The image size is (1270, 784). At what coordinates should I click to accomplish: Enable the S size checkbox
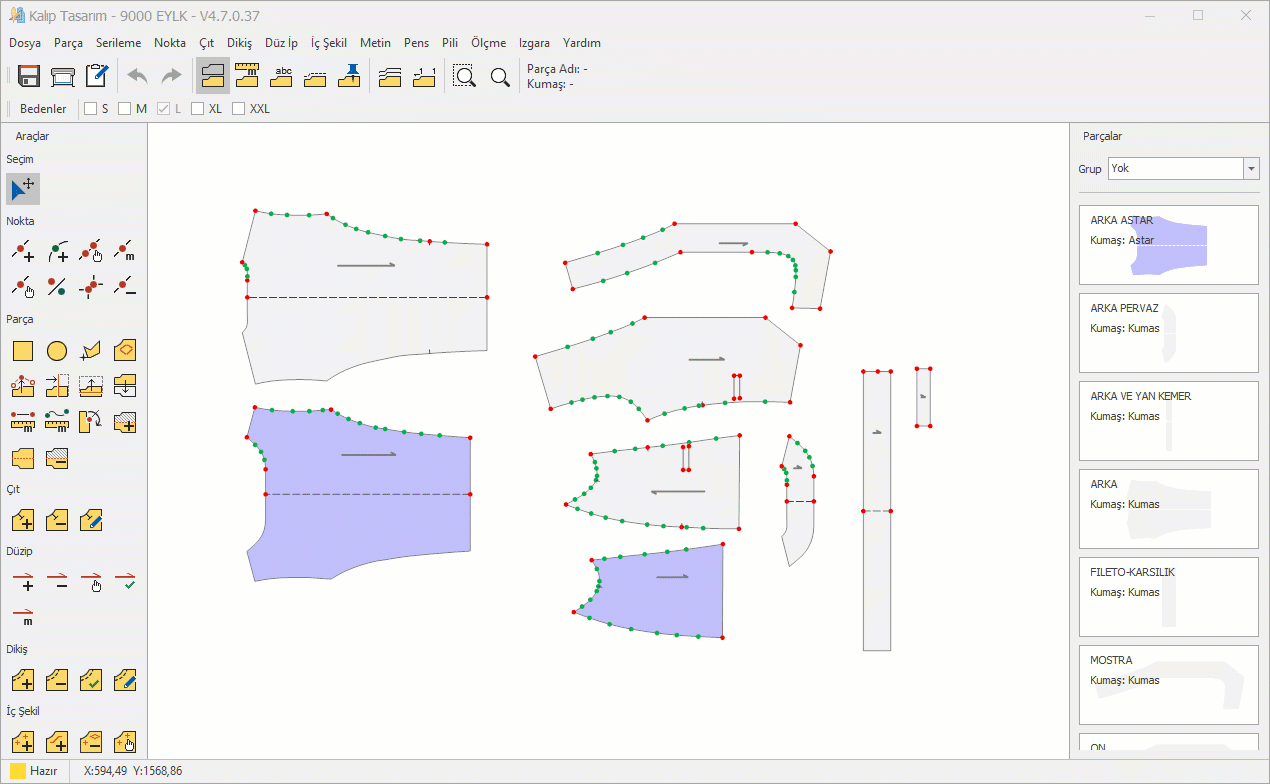coord(90,109)
